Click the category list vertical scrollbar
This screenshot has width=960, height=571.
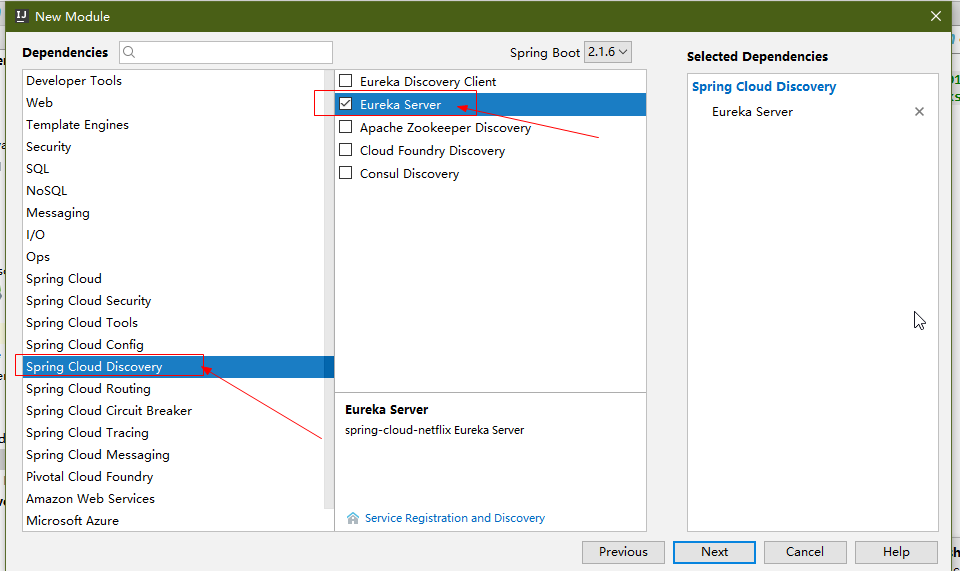point(329,289)
